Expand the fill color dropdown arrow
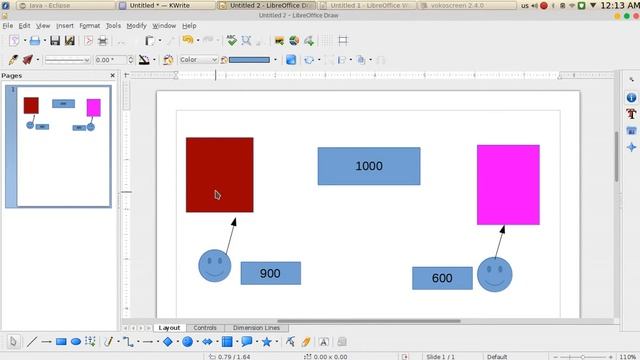The height and width of the screenshot is (360, 640). [x=276, y=60]
